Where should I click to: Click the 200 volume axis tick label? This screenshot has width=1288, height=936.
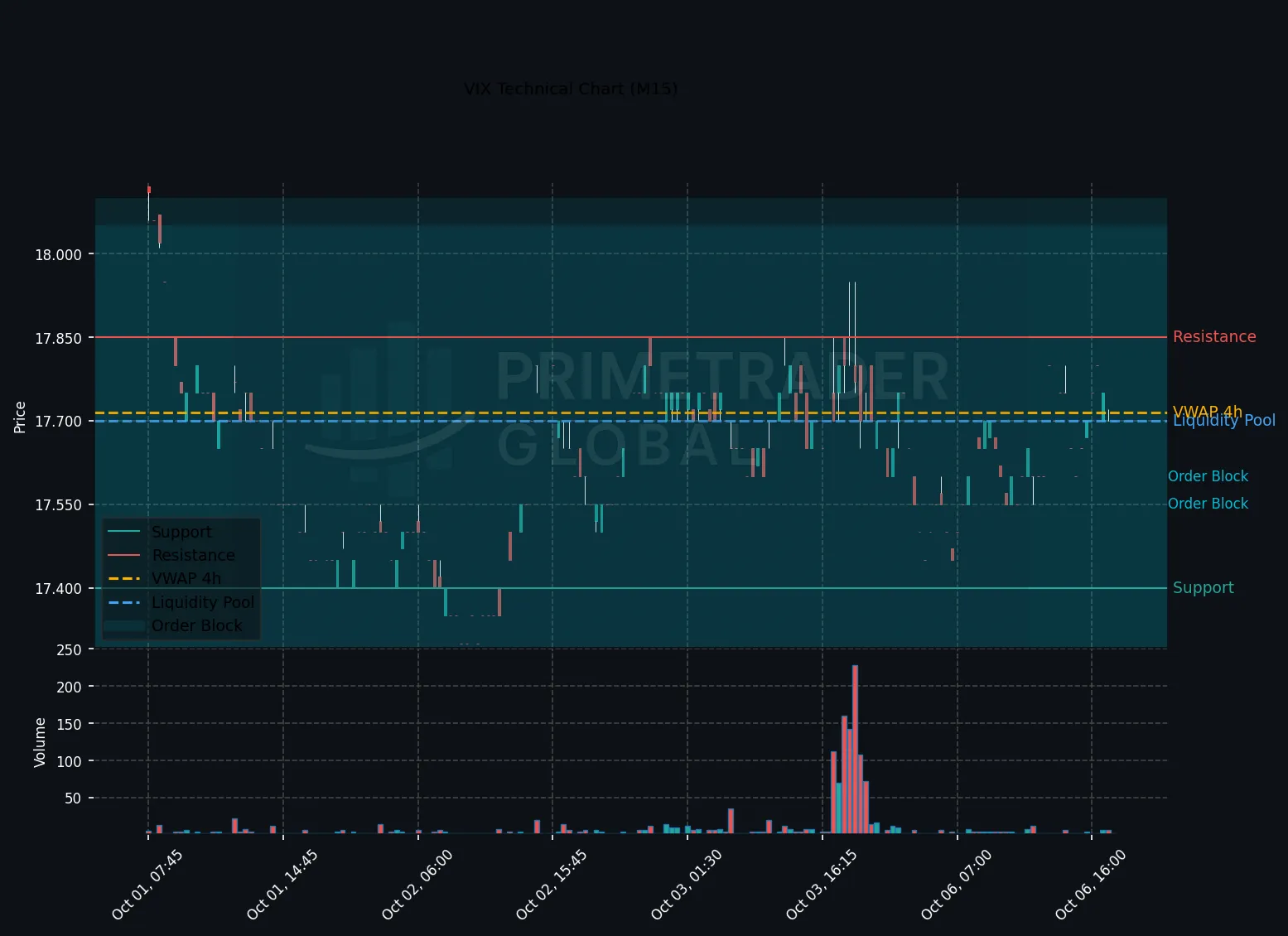[x=70, y=687]
